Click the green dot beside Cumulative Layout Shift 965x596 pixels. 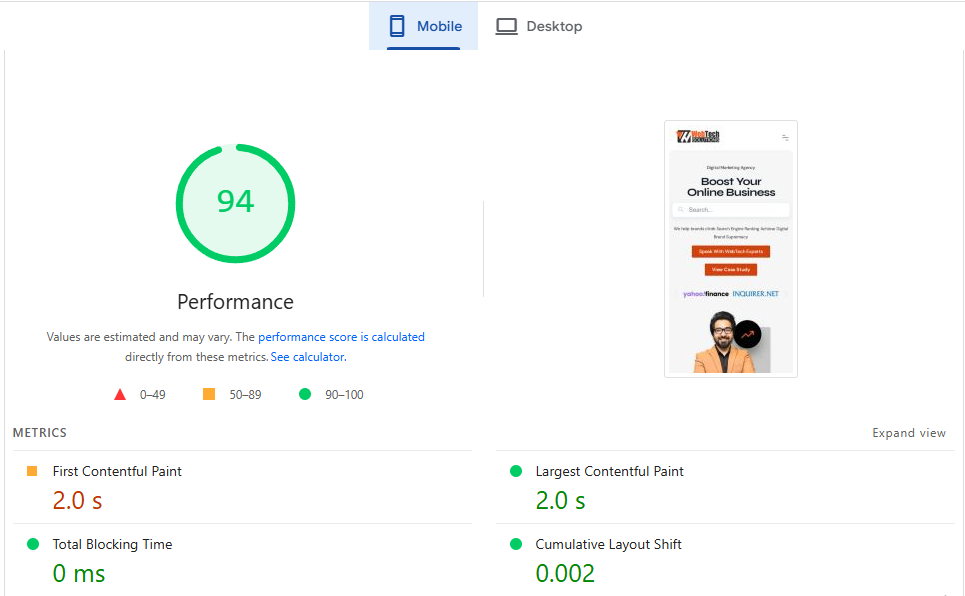point(516,544)
